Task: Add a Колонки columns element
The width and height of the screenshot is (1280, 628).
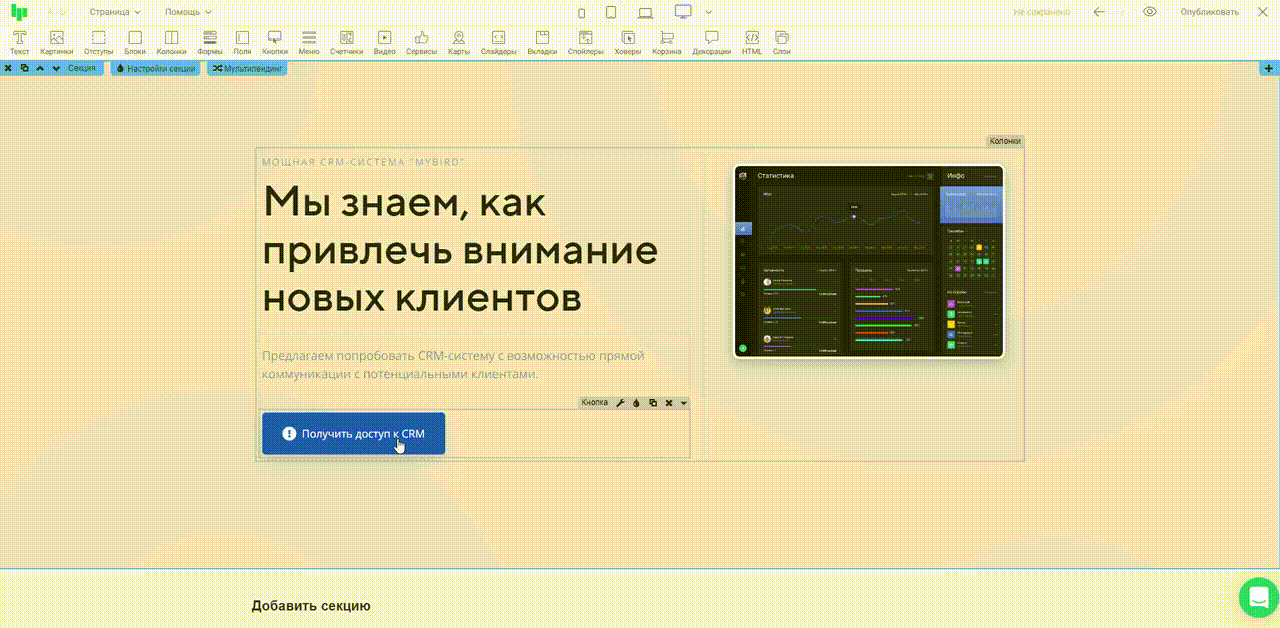Action: [x=171, y=41]
